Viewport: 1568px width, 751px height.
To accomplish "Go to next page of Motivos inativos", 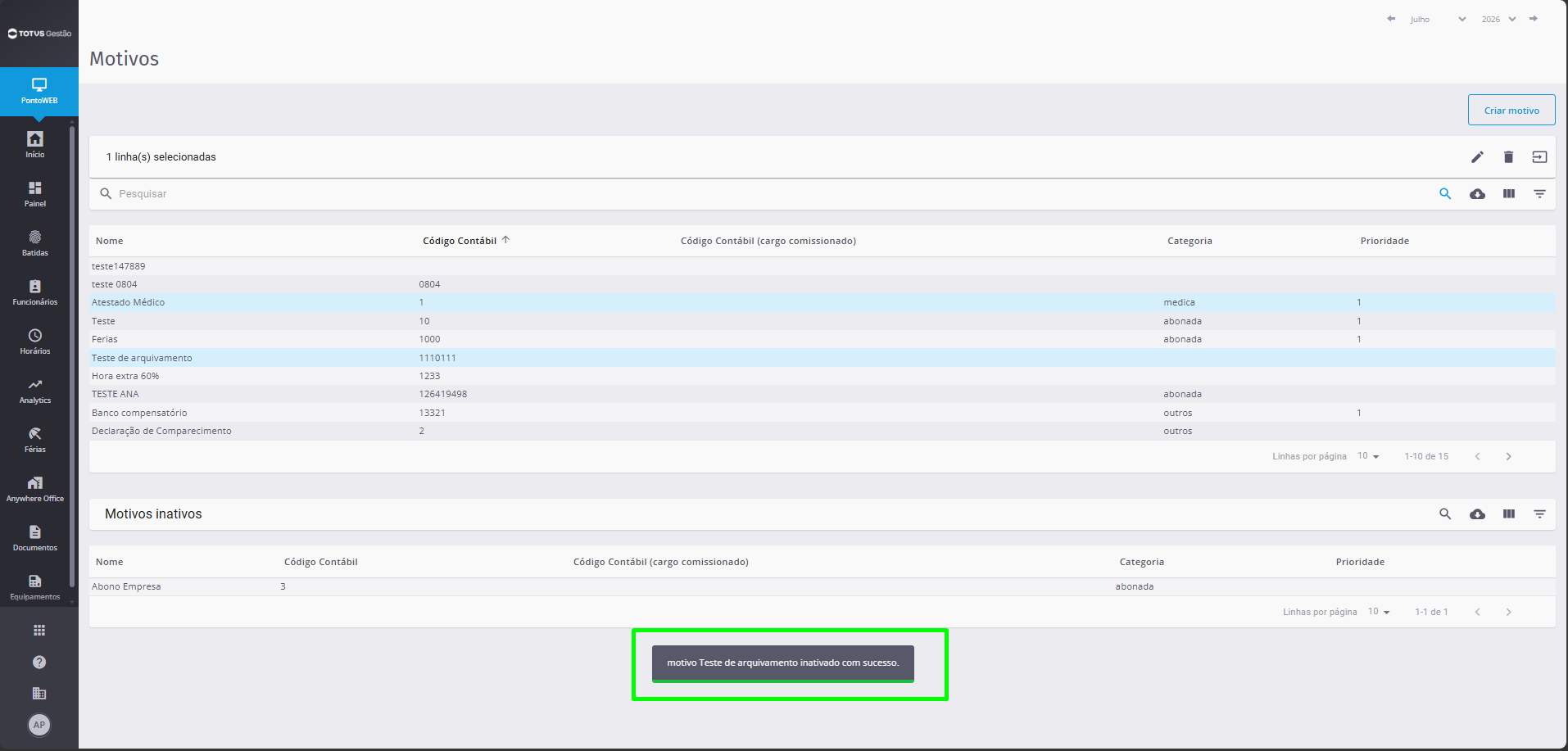I will pos(1508,612).
